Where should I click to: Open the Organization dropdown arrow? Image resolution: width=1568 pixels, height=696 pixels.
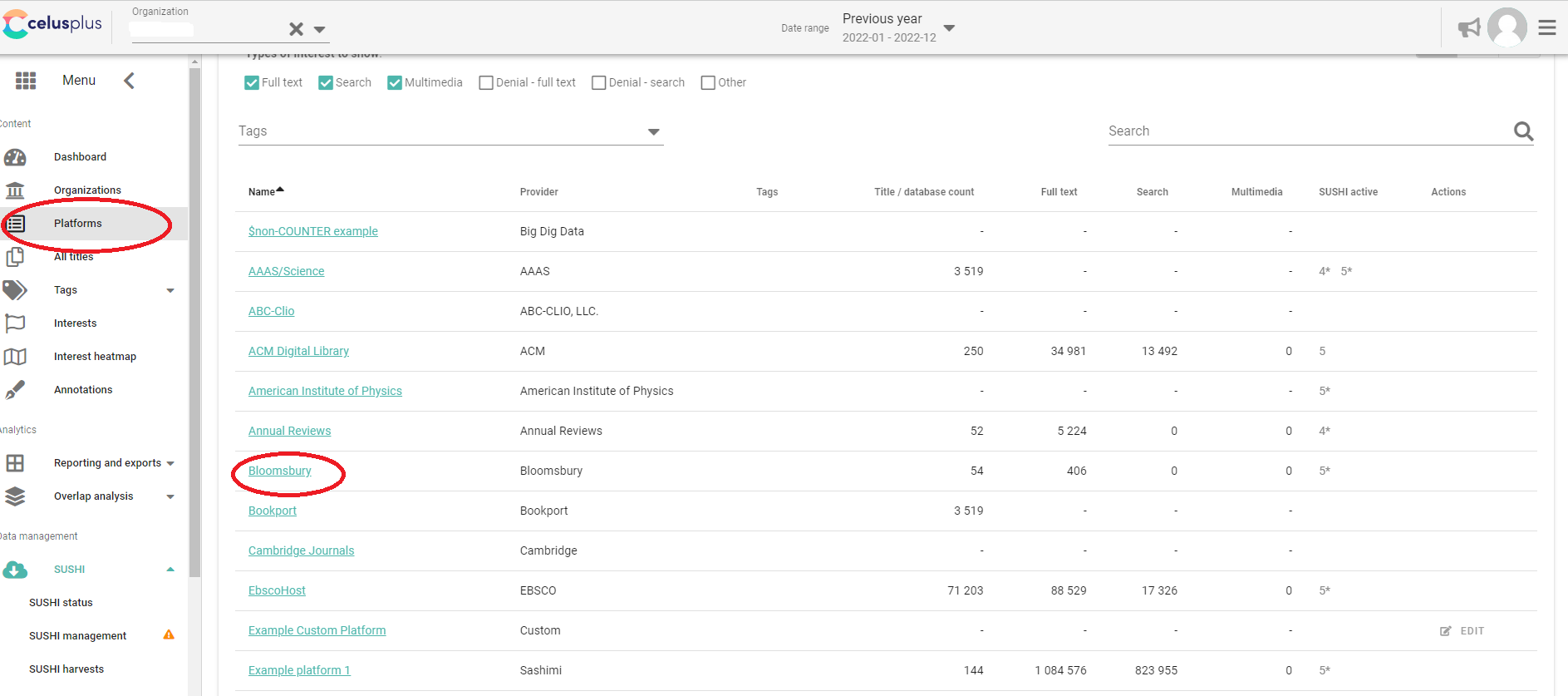click(319, 29)
